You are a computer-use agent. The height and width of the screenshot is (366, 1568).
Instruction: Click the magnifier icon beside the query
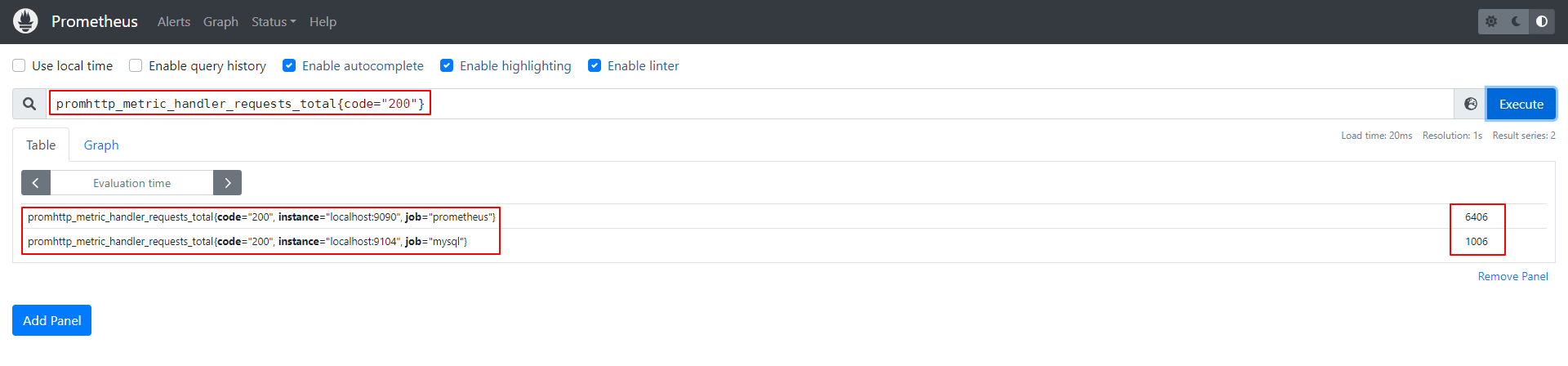pos(29,104)
